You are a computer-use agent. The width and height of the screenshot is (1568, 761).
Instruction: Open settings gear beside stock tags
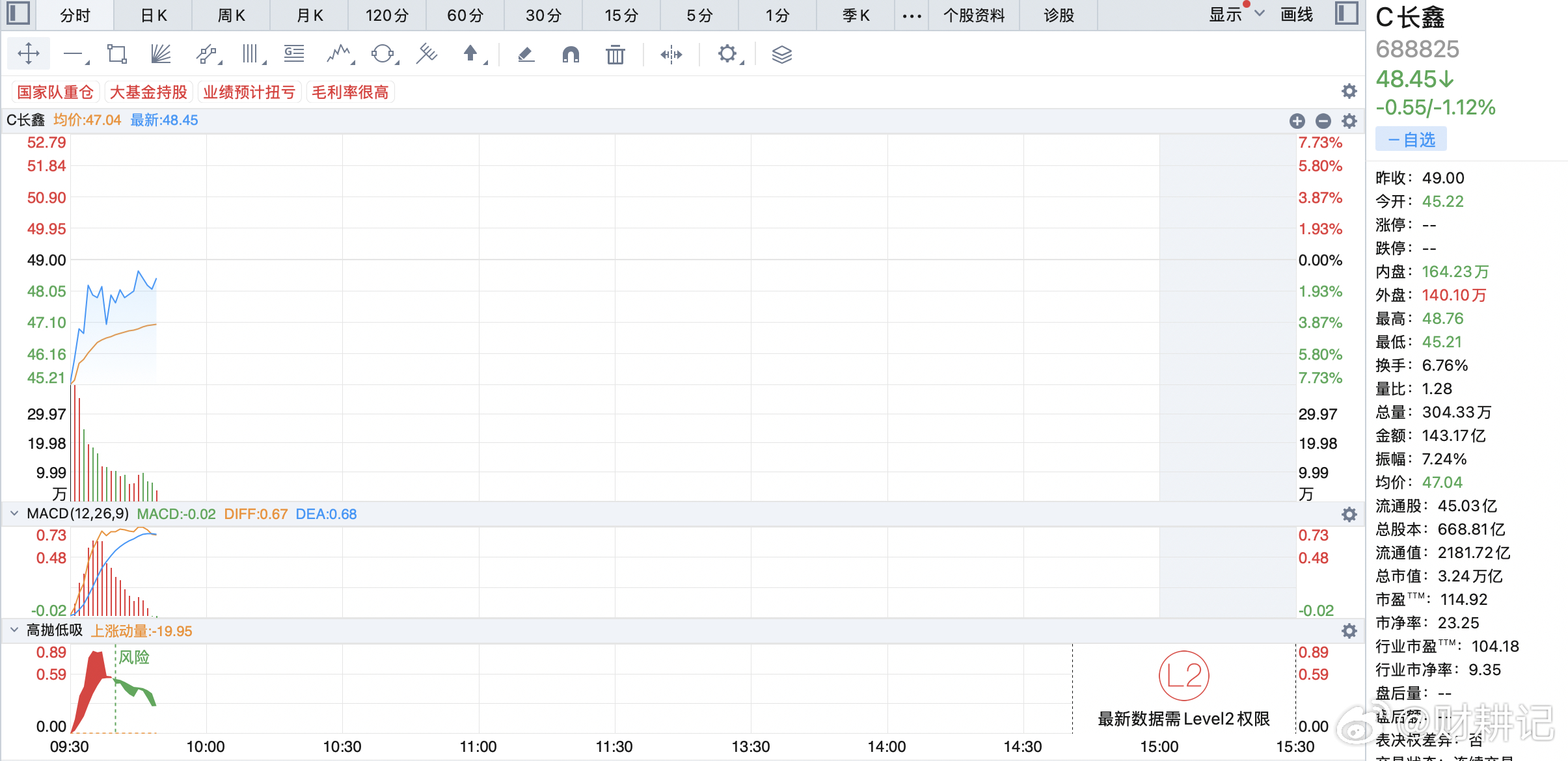(x=1349, y=91)
